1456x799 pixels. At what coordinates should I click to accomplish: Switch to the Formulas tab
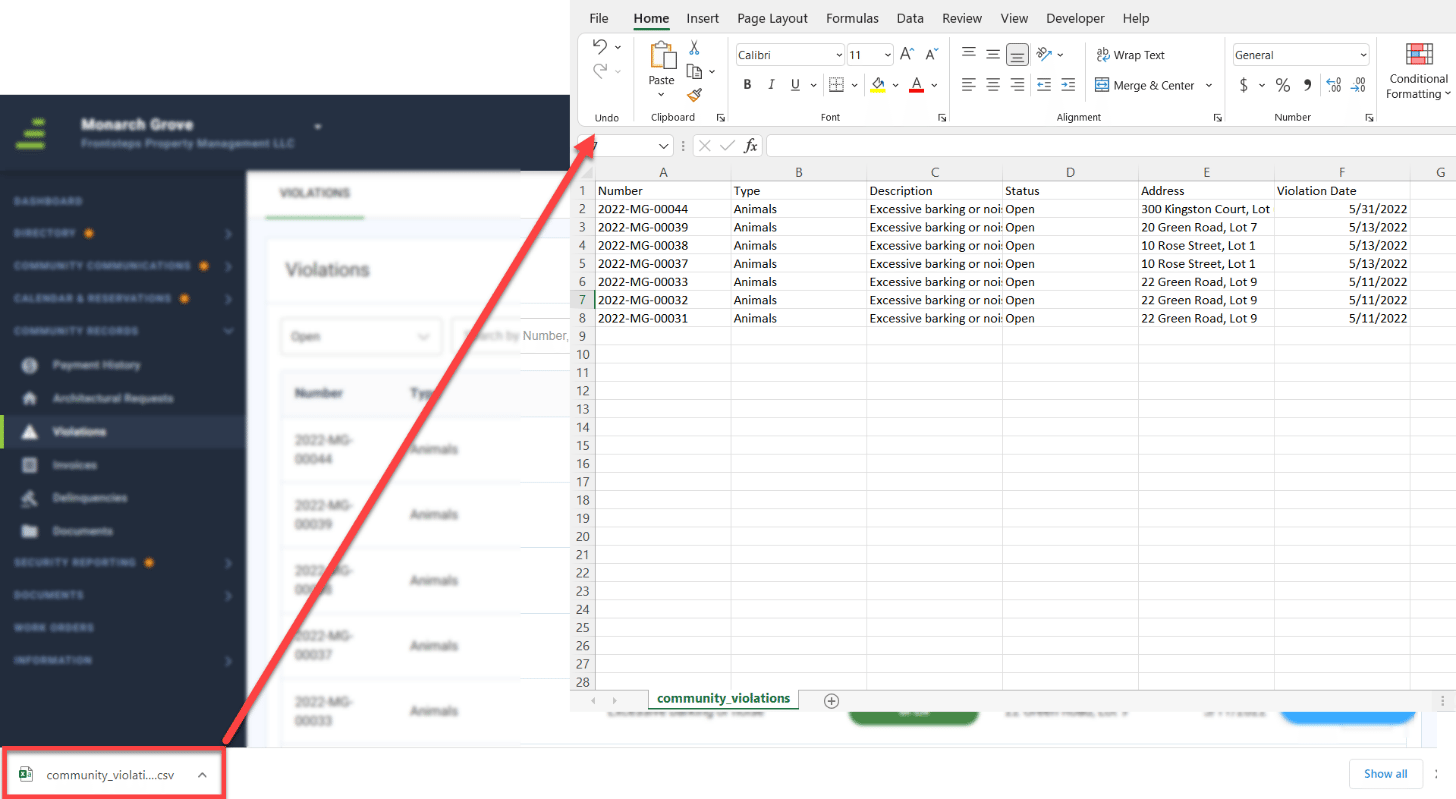(x=852, y=18)
